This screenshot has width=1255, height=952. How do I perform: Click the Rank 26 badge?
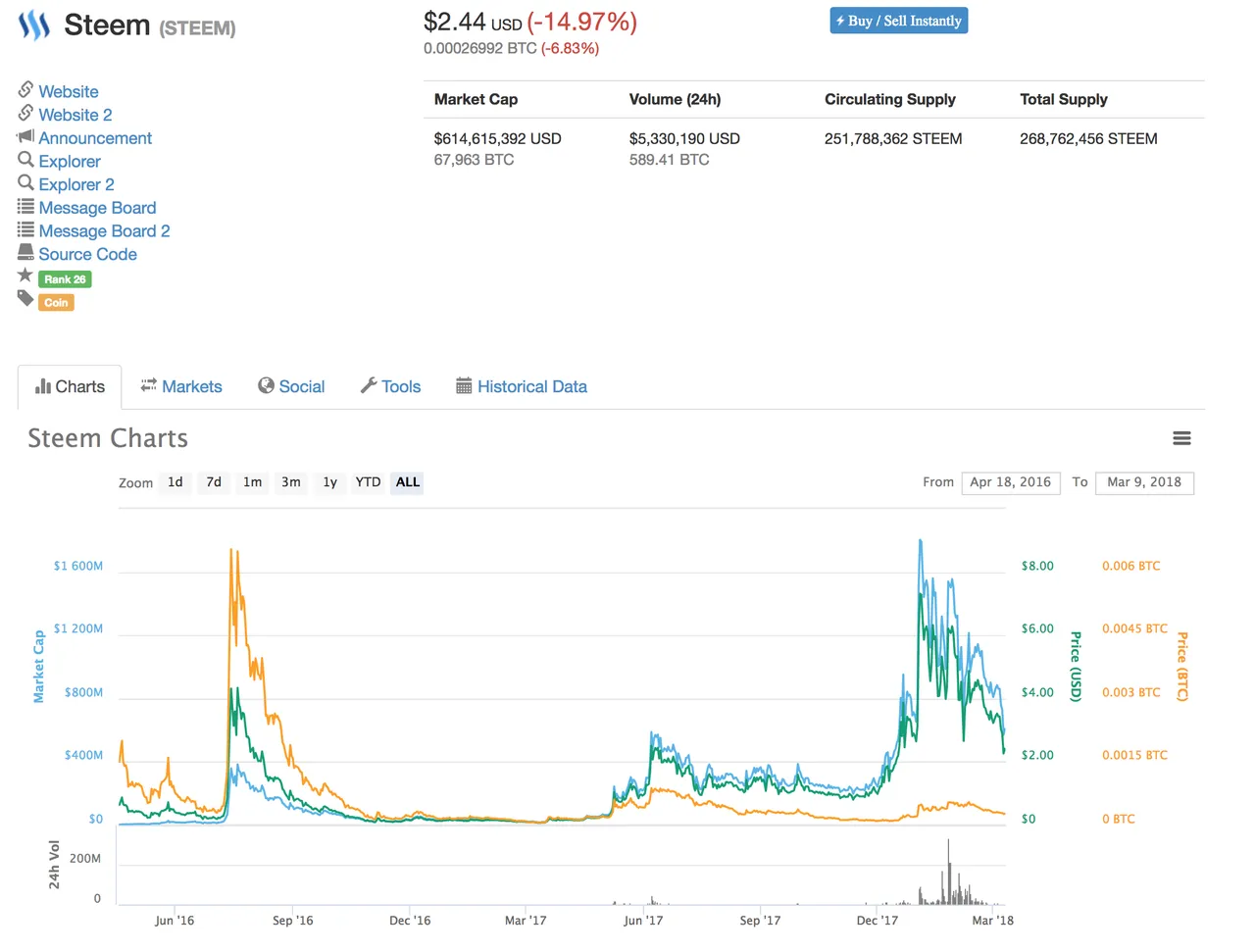65,279
